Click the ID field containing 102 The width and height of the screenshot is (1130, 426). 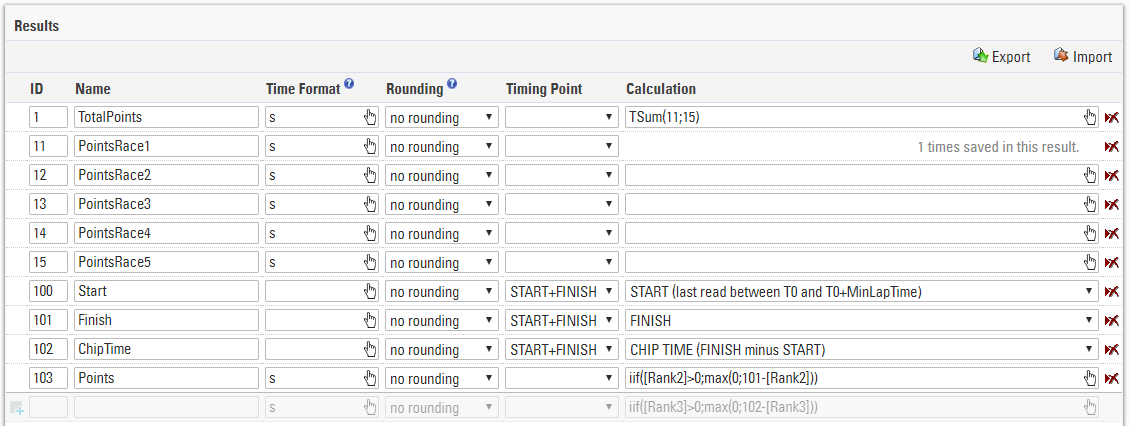point(48,350)
